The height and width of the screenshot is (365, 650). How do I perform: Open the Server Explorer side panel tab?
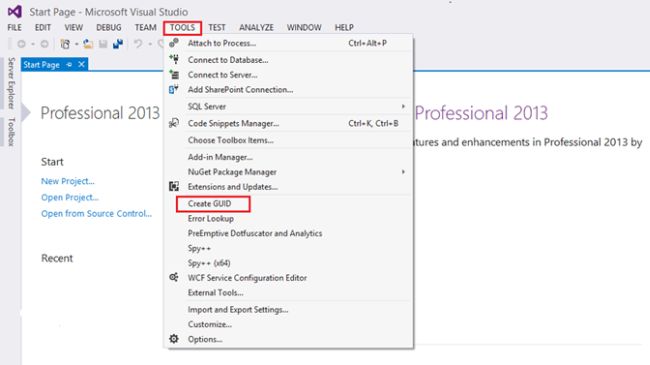pyautogui.click(x=11, y=83)
